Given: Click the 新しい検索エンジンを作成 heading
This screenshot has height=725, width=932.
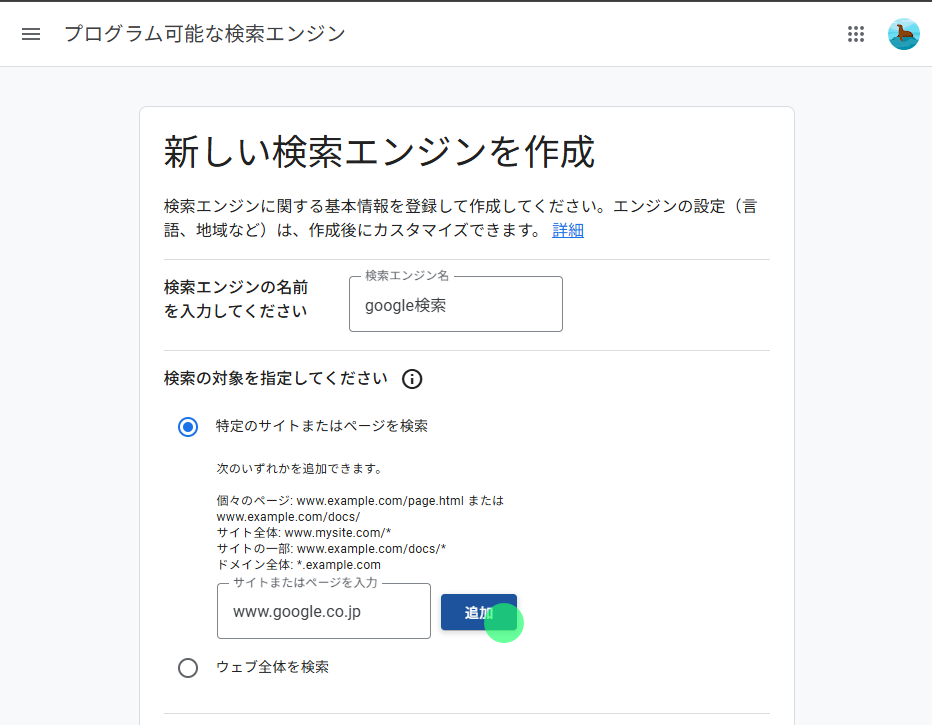Looking at the screenshot, I should (379, 153).
